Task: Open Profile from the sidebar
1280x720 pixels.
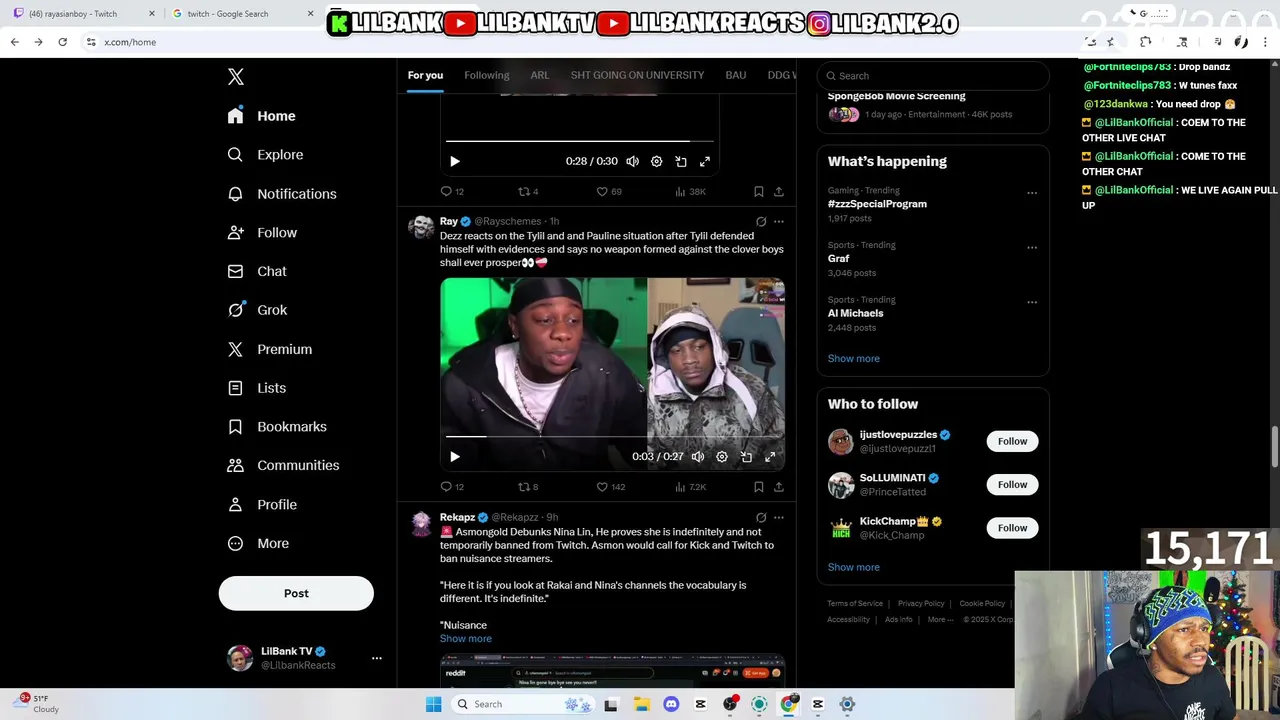Action: tap(262, 504)
